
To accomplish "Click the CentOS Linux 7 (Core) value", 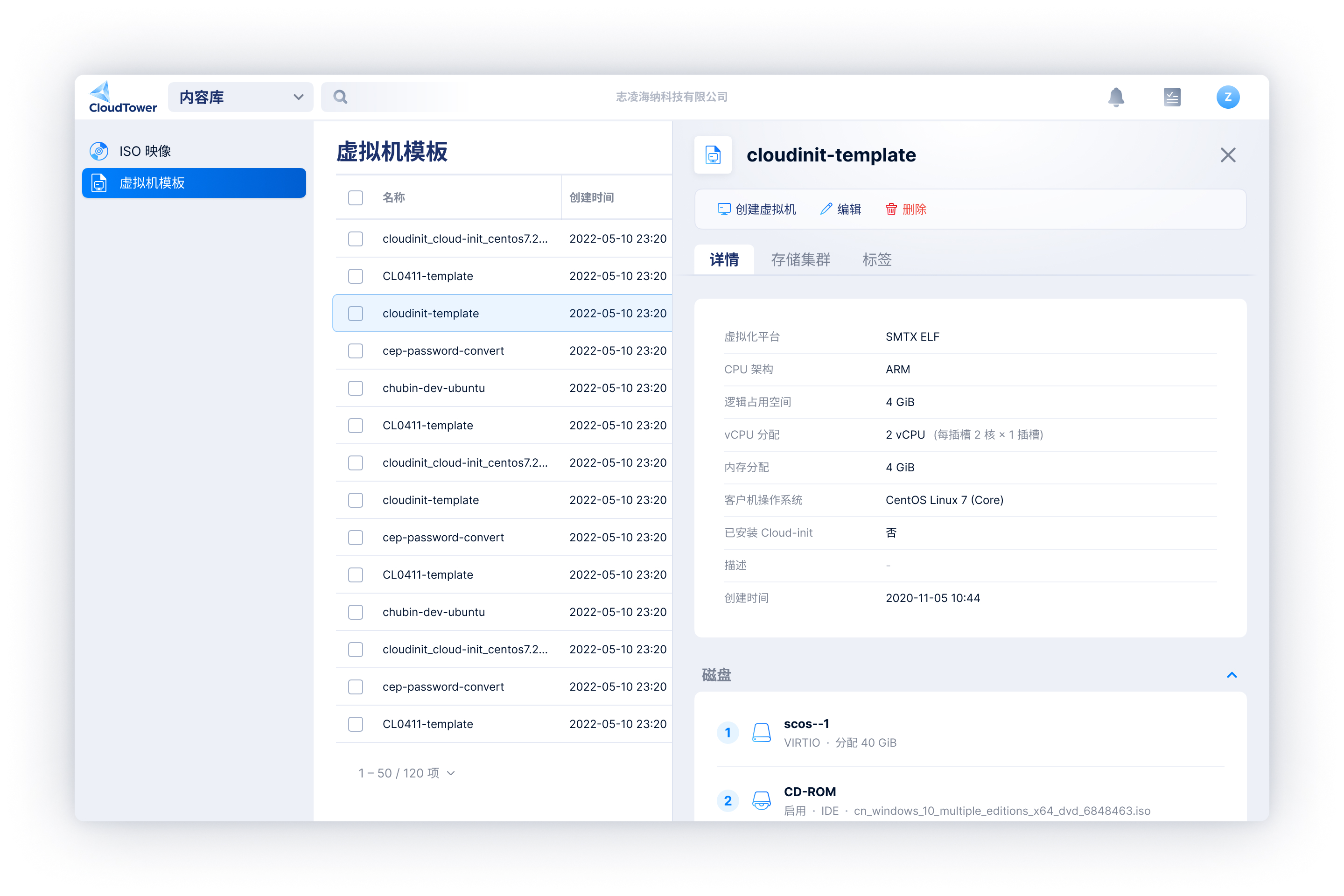I will (x=944, y=501).
